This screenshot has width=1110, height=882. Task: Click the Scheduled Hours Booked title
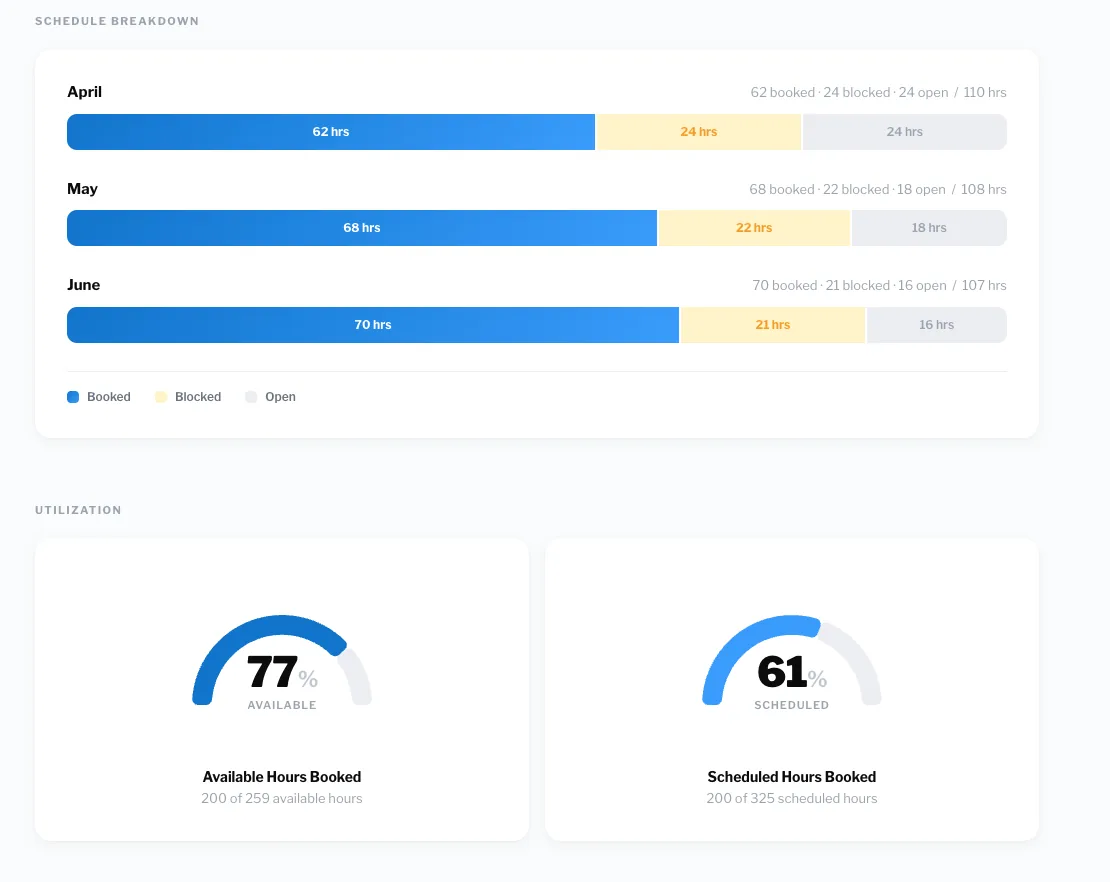[791, 777]
